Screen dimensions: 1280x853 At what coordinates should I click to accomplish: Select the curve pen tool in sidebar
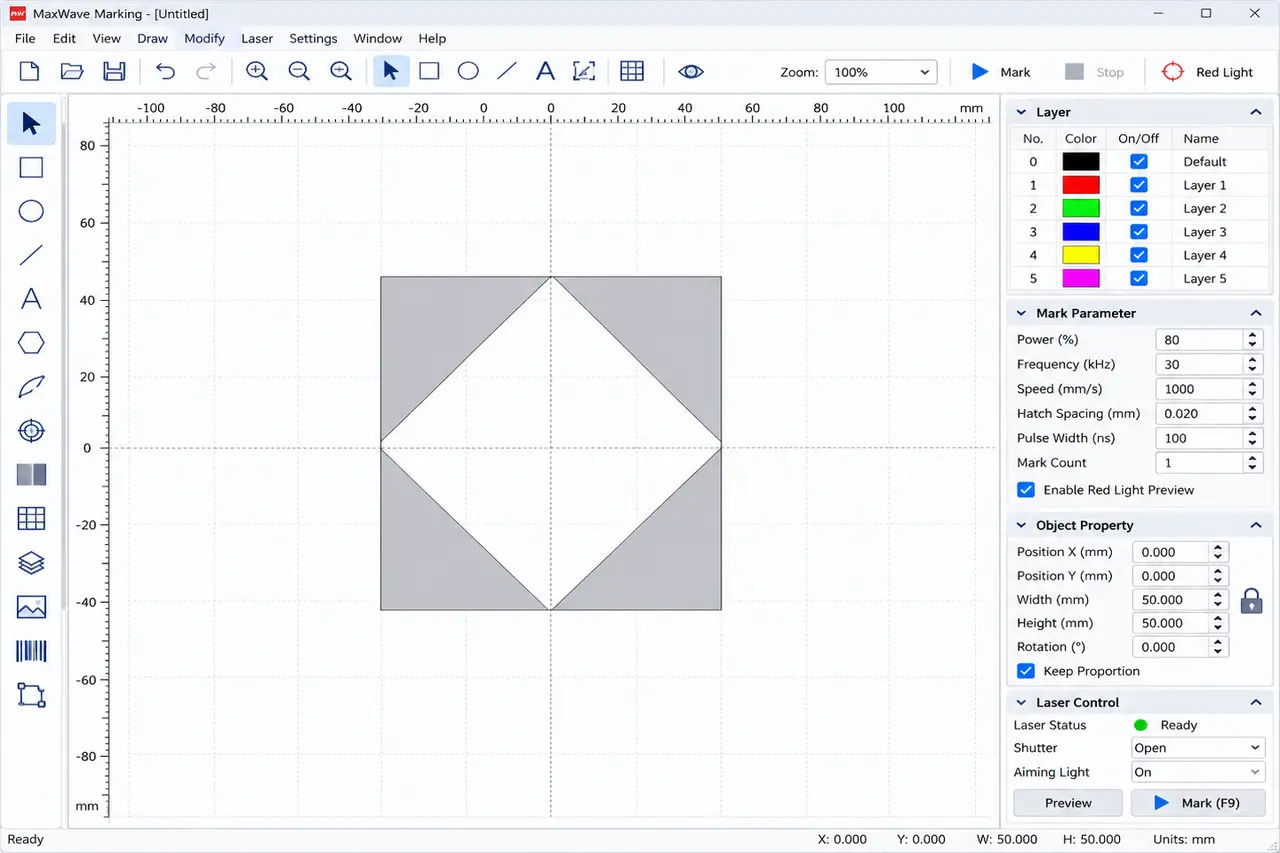31,387
